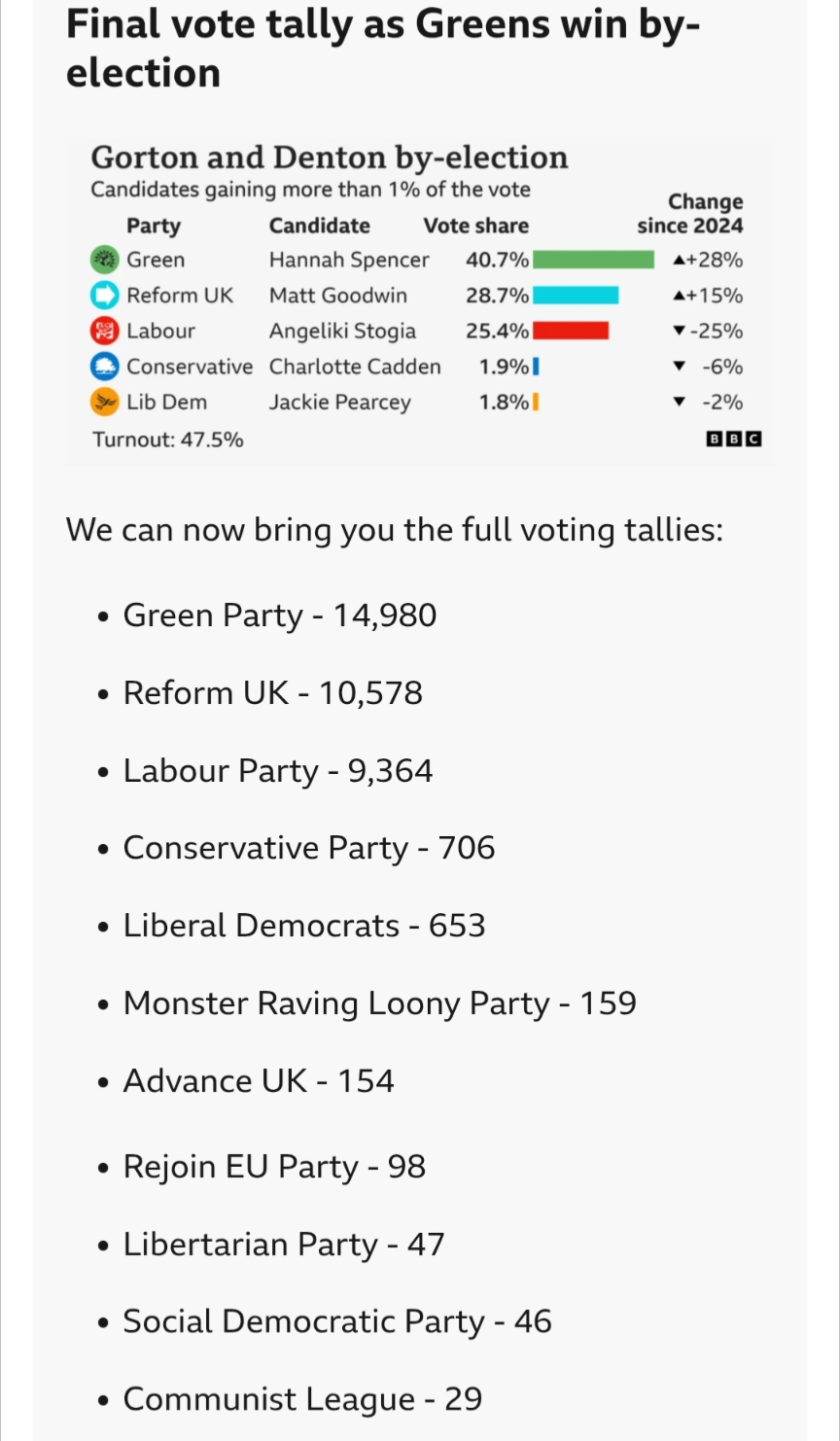Click the 'Gorton and Denton by-election' chart title
The height and width of the screenshot is (1441, 840).
tap(329, 158)
